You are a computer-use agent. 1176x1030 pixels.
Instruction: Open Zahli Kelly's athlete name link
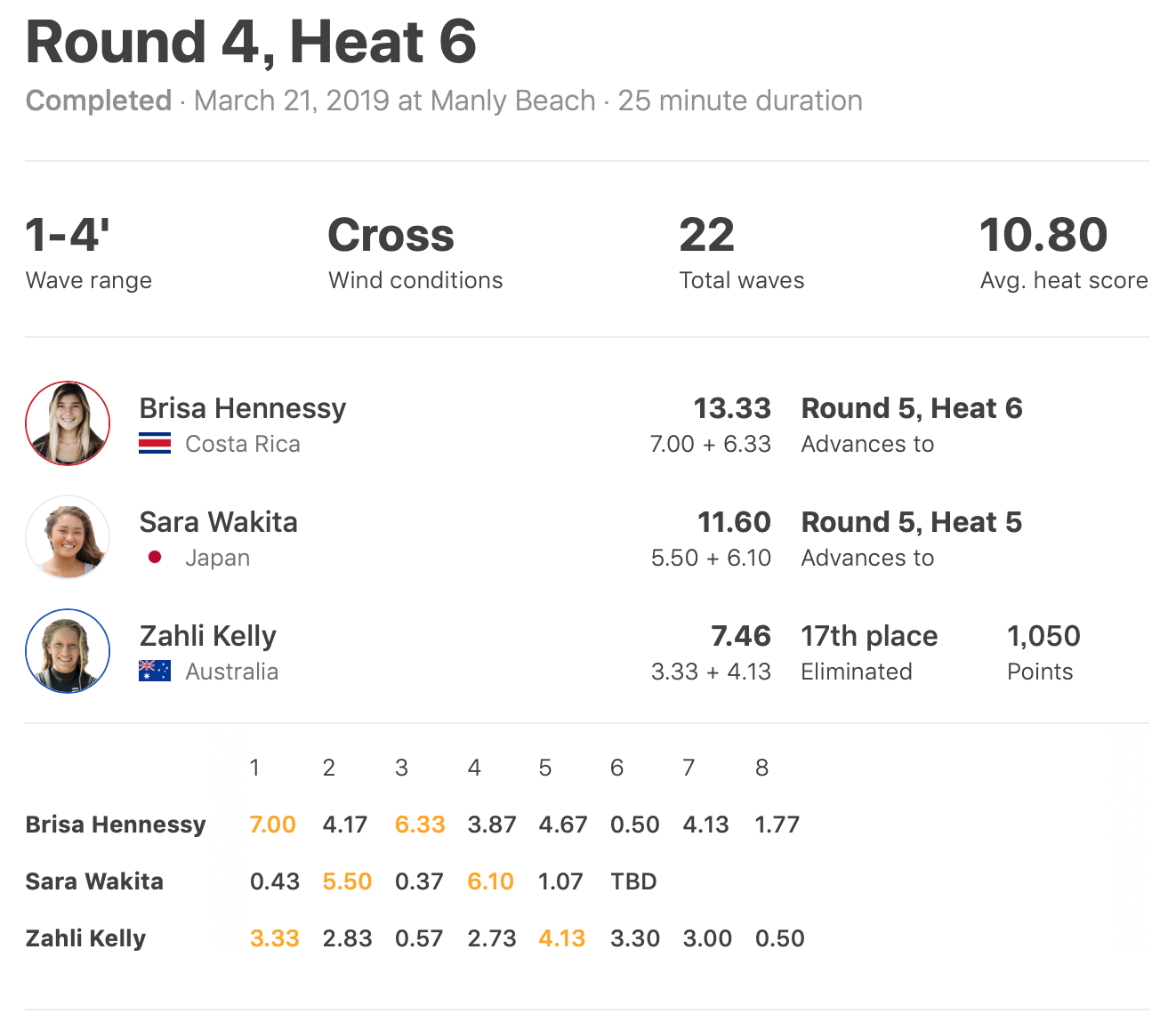coord(207,636)
